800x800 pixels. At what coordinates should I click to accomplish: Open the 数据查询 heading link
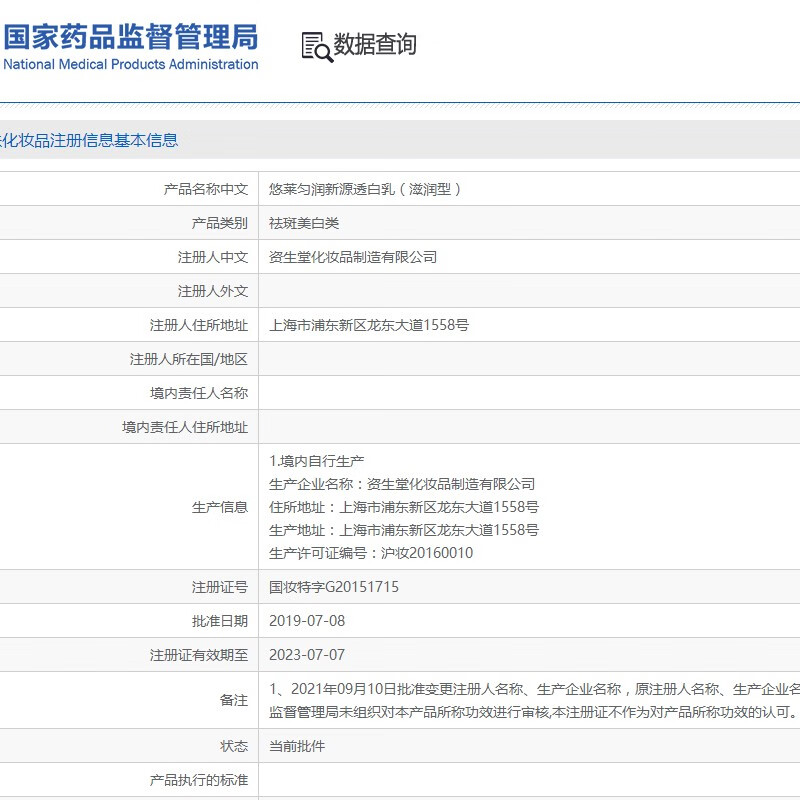click(375, 44)
